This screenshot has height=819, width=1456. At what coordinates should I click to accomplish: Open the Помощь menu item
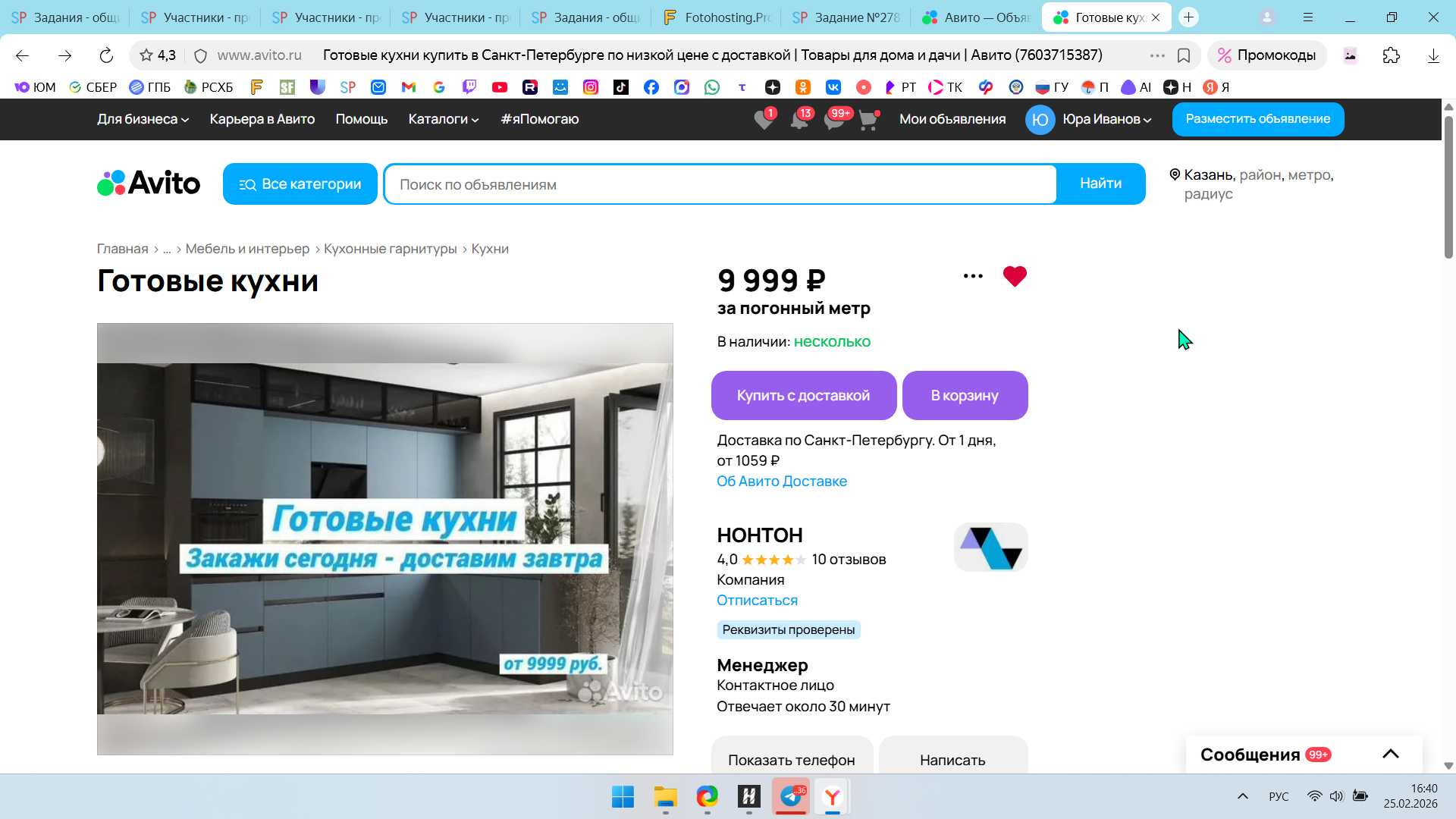point(361,119)
